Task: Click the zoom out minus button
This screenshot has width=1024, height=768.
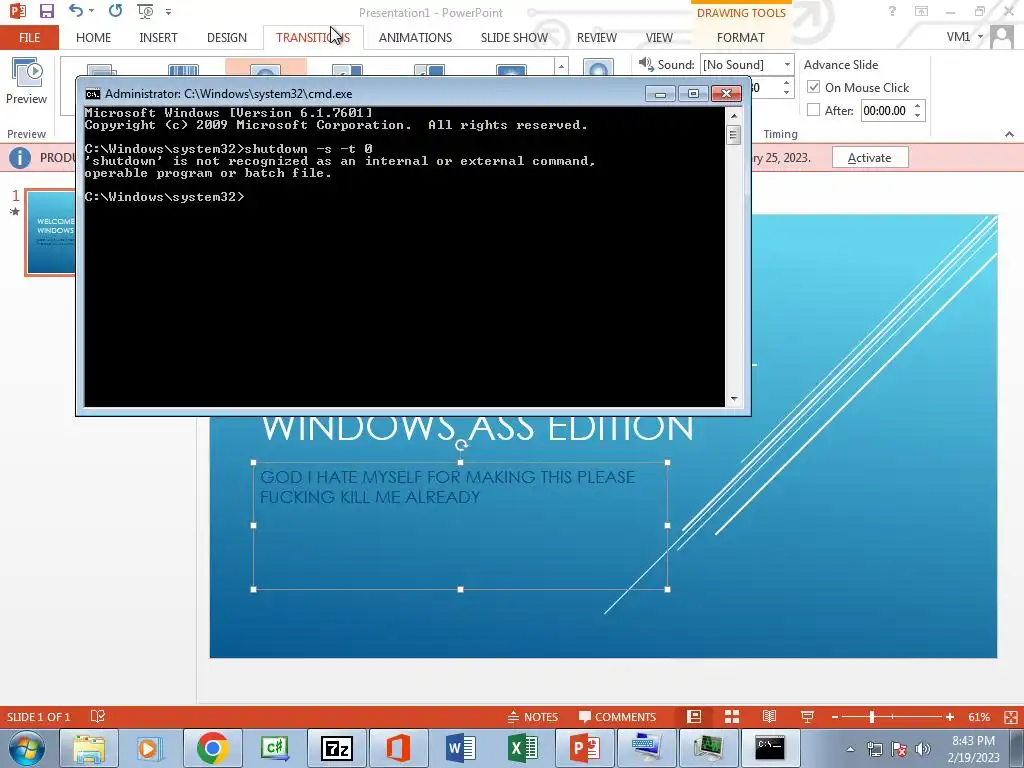Action: tap(835, 717)
